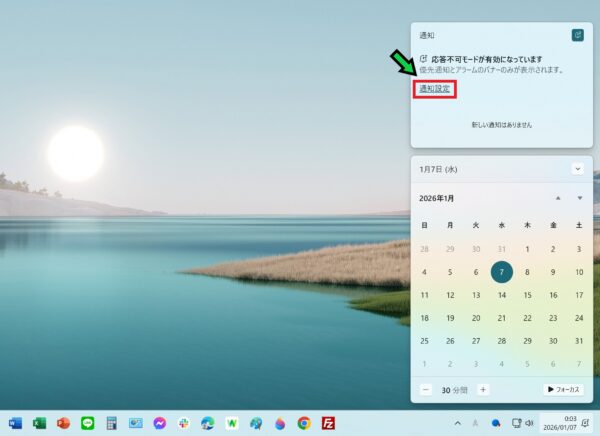Image resolution: width=600 pixels, height=436 pixels.
Task: Click the 30 分間 focus duration text
Action: [455, 390]
